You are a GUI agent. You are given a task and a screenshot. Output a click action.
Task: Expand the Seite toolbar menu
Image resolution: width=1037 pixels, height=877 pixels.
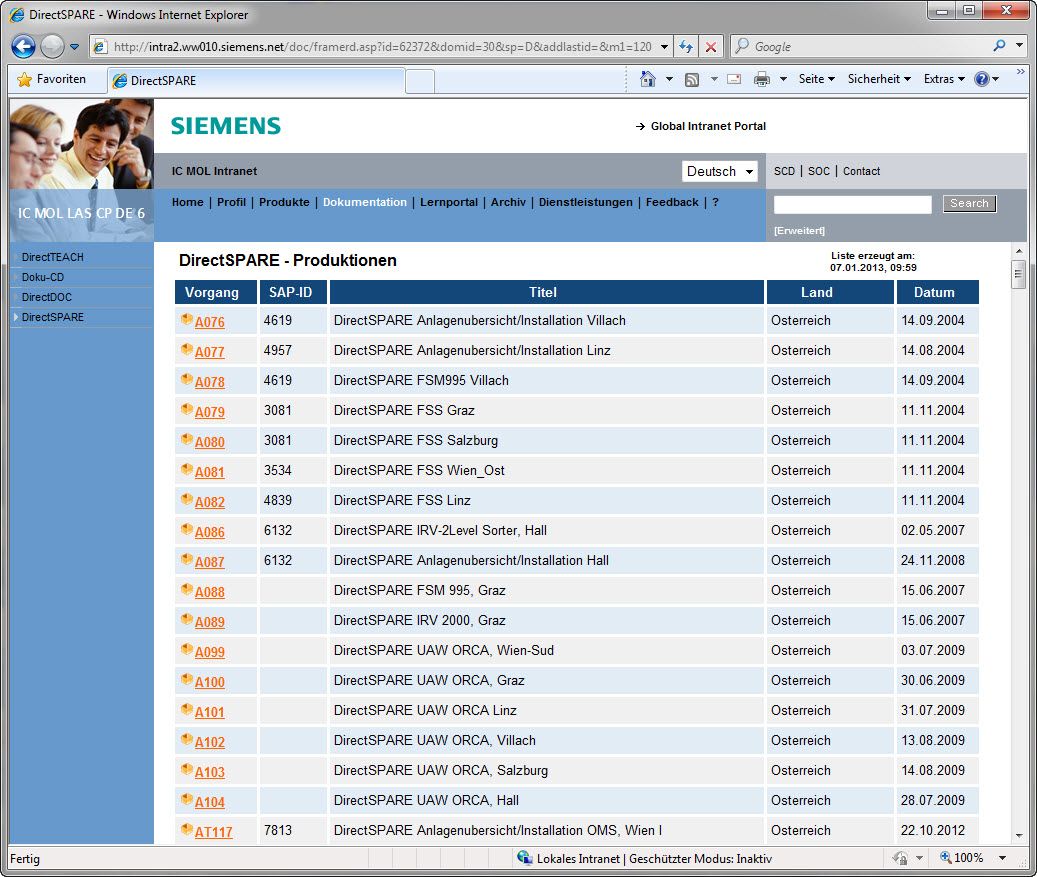(x=816, y=79)
